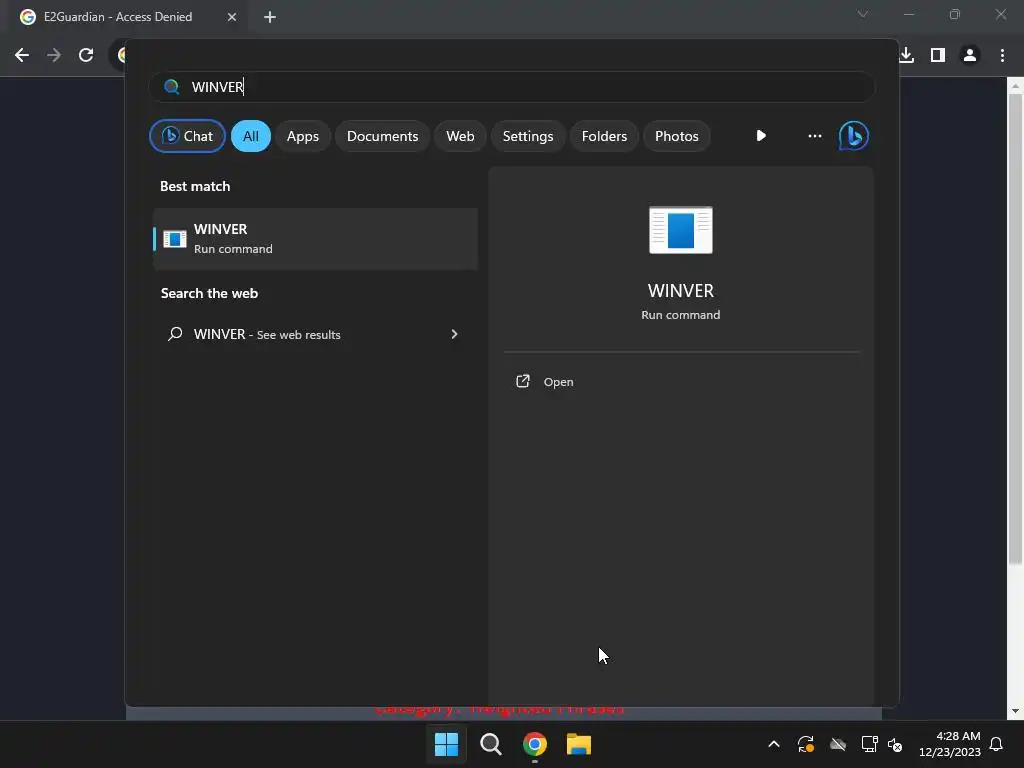The width and height of the screenshot is (1024, 768).
Task: Reload the Chrome page
Action: [x=86, y=55]
